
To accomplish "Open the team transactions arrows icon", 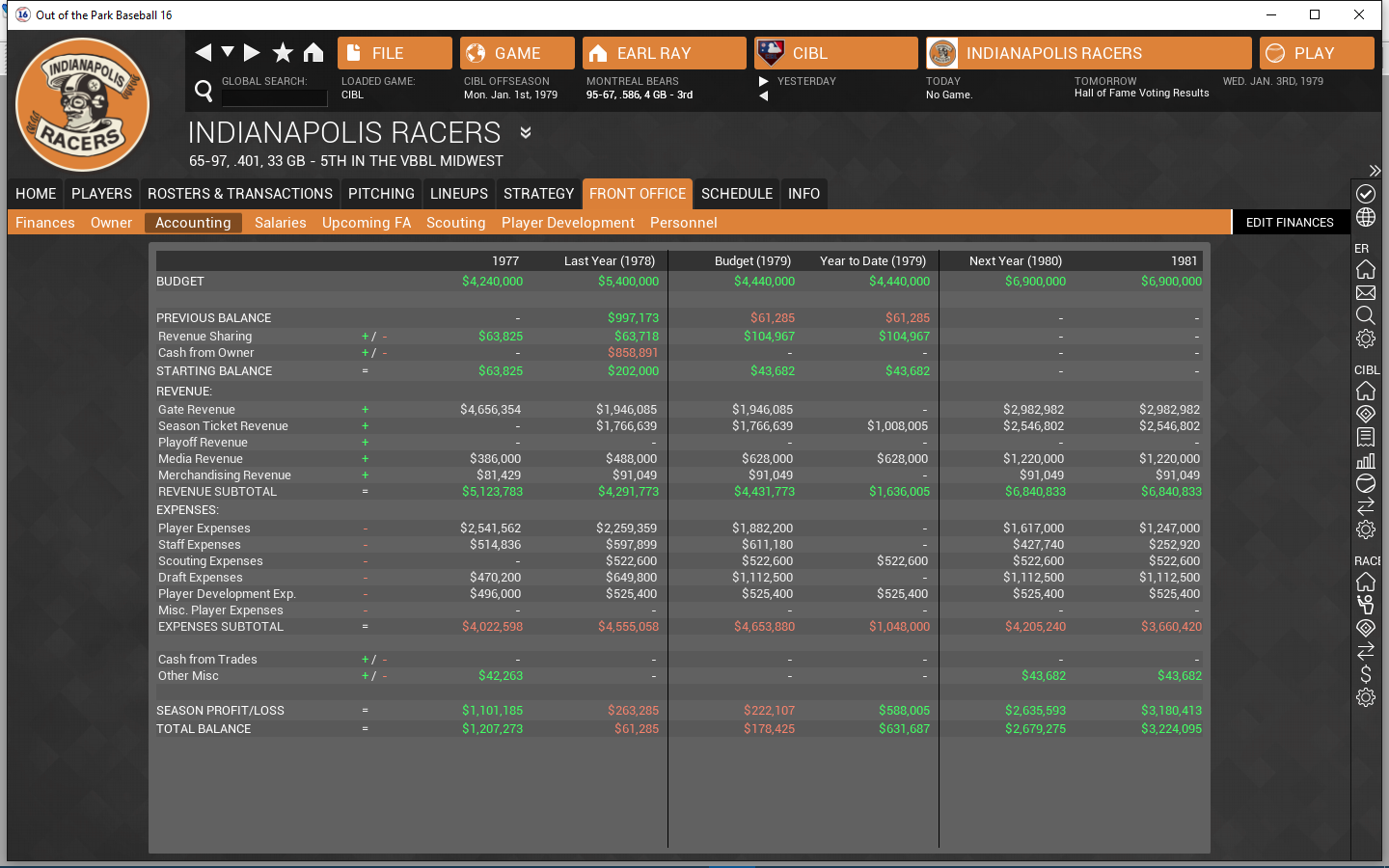I will coord(1366,651).
